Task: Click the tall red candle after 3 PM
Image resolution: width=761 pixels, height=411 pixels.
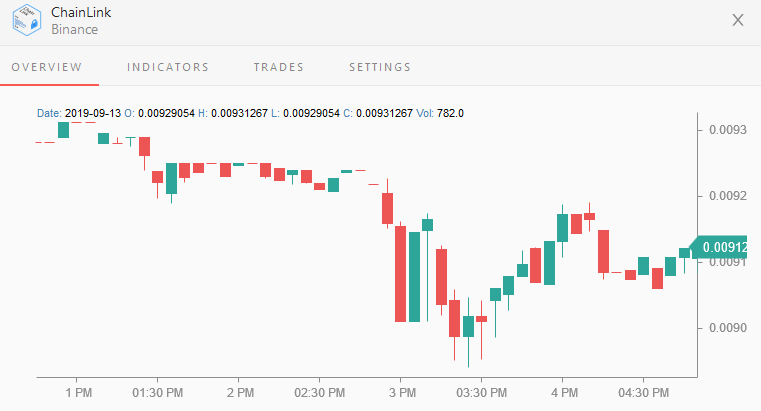Action: point(400,274)
